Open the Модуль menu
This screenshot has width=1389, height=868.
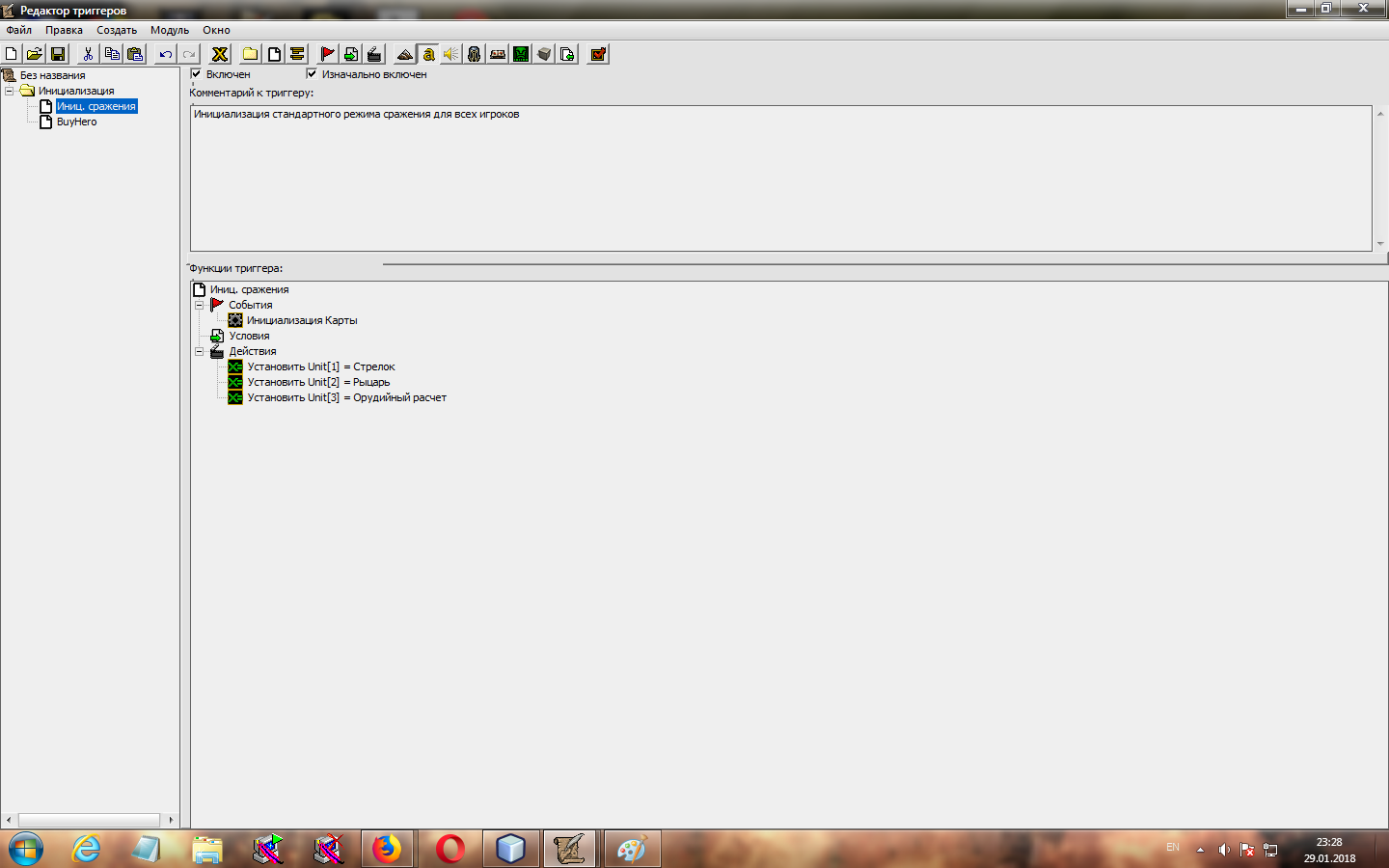(170, 30)
